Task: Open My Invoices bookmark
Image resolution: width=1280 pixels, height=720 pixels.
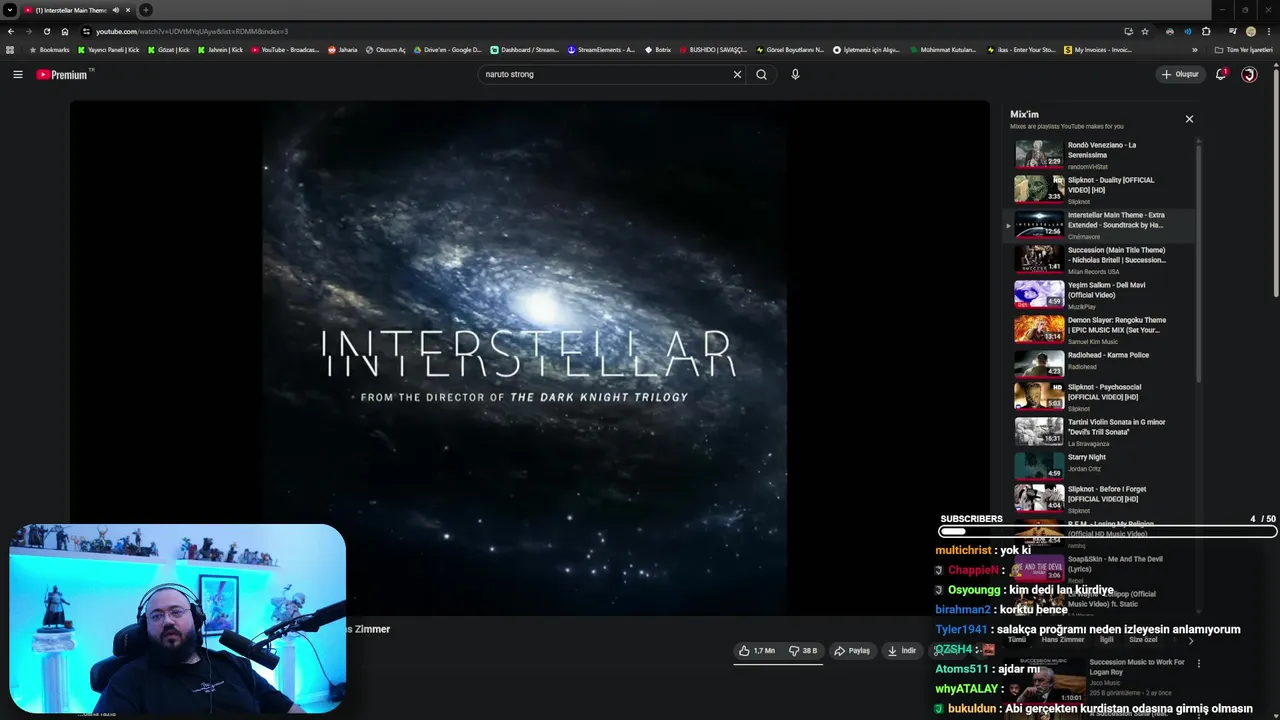Action: click(1098, 49)
